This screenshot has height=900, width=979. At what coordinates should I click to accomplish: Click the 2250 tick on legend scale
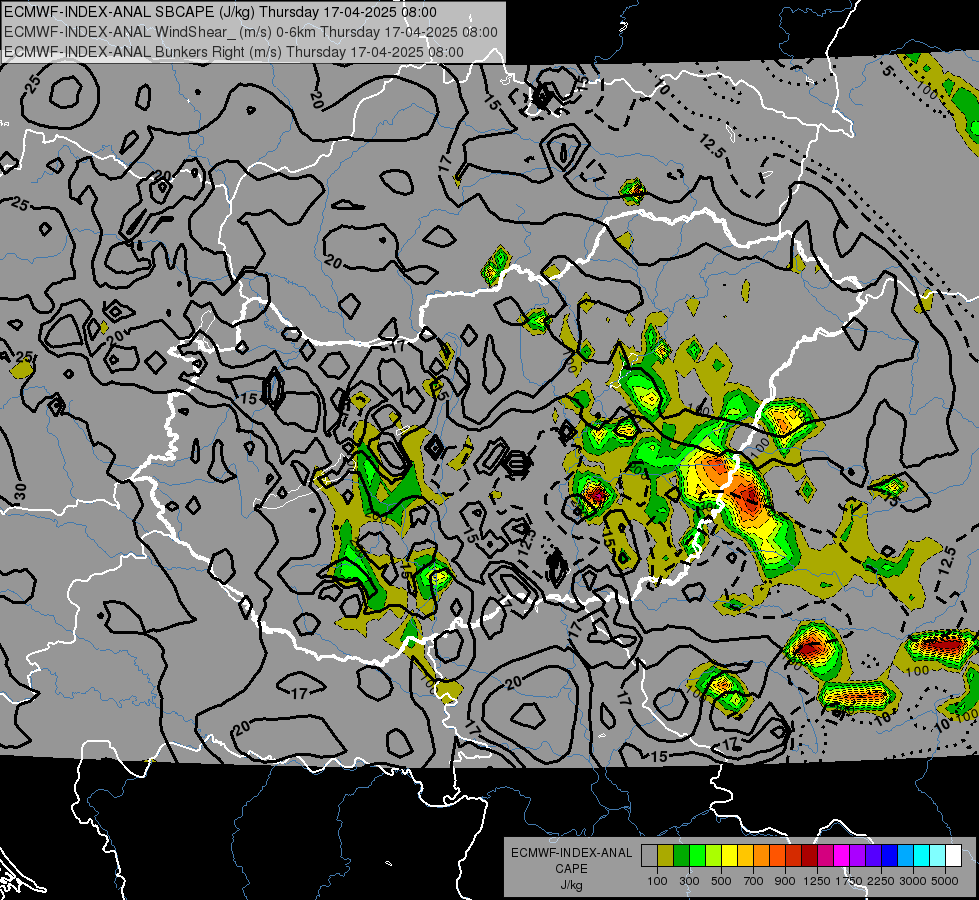pyautogui.click(x=882, y=881)
